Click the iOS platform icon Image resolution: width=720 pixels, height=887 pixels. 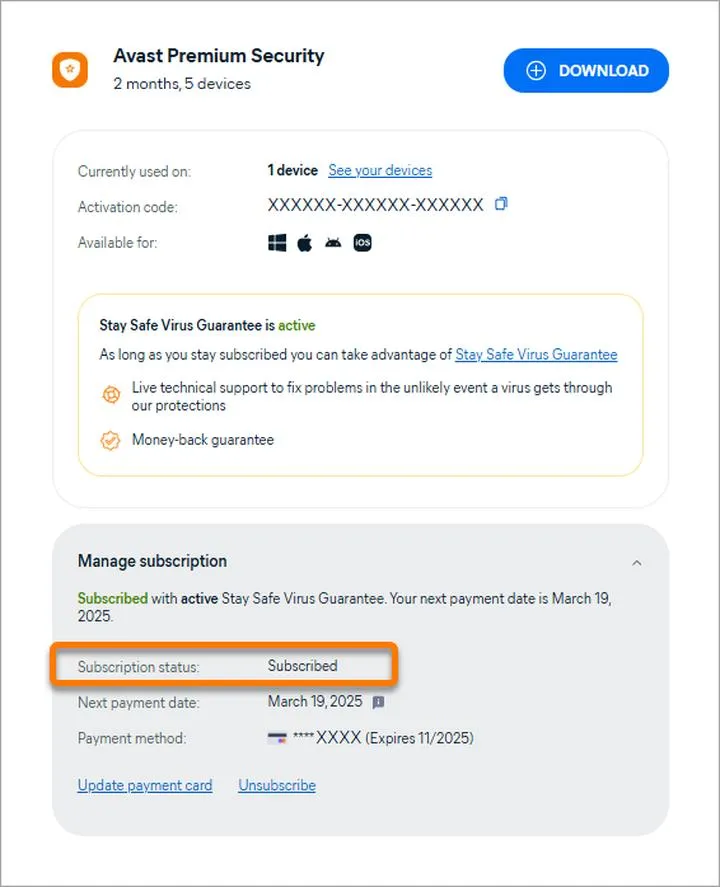(362, 243)
